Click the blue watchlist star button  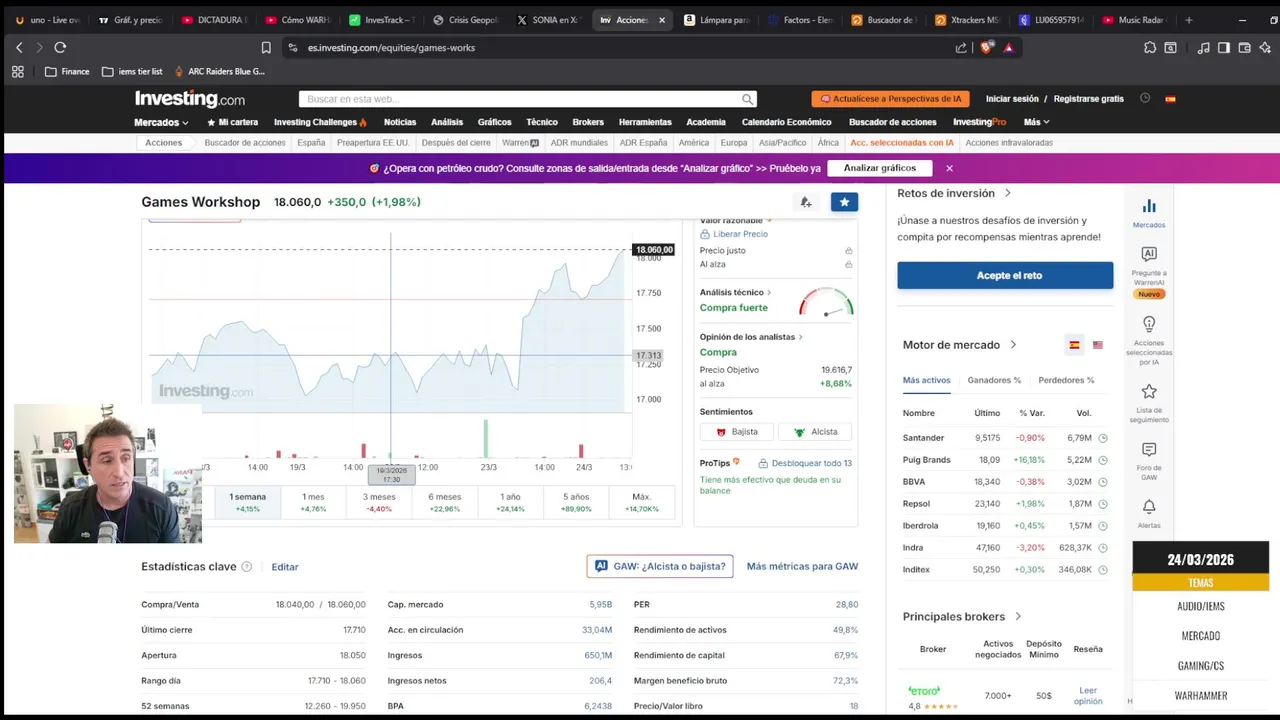844,202
